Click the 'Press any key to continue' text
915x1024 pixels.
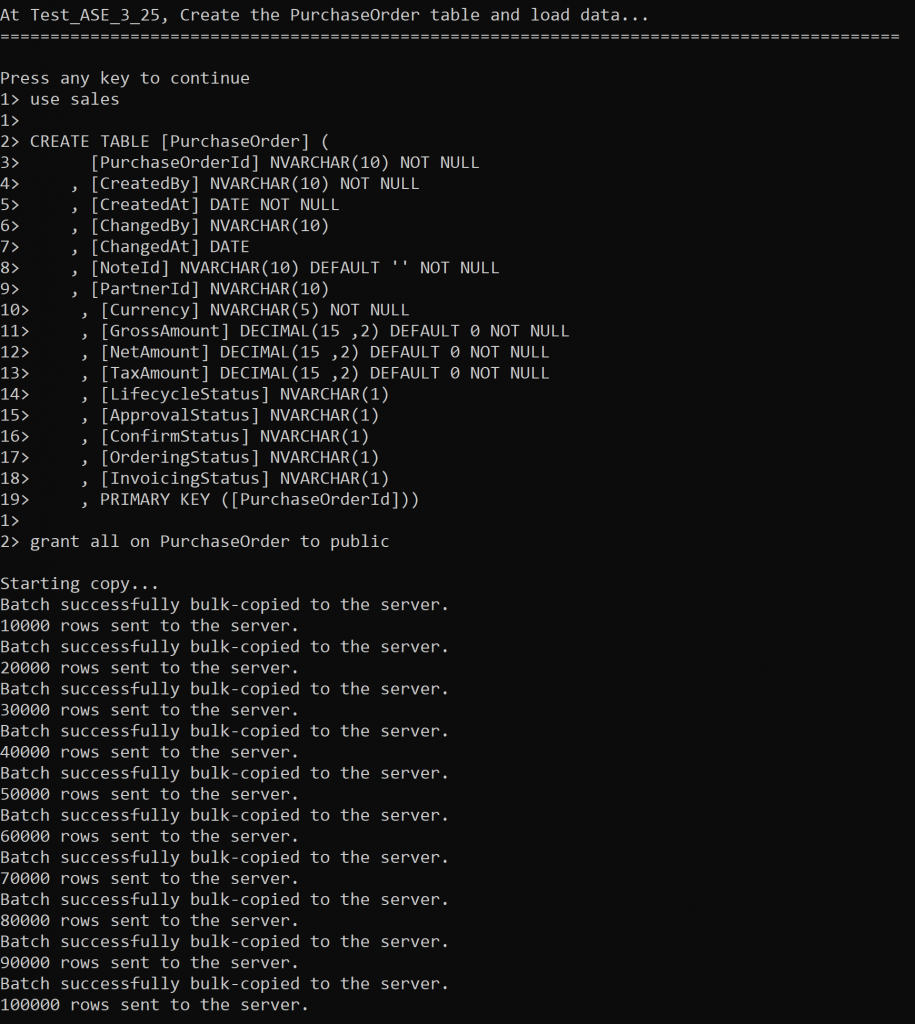click(x=125, y=78)
